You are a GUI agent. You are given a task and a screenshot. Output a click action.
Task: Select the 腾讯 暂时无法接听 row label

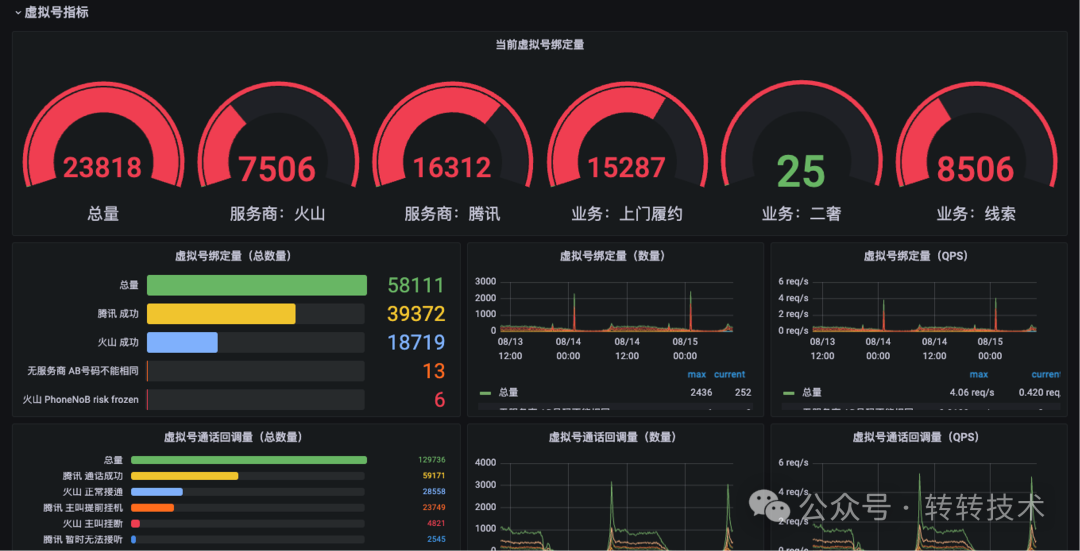pos(83,539)
